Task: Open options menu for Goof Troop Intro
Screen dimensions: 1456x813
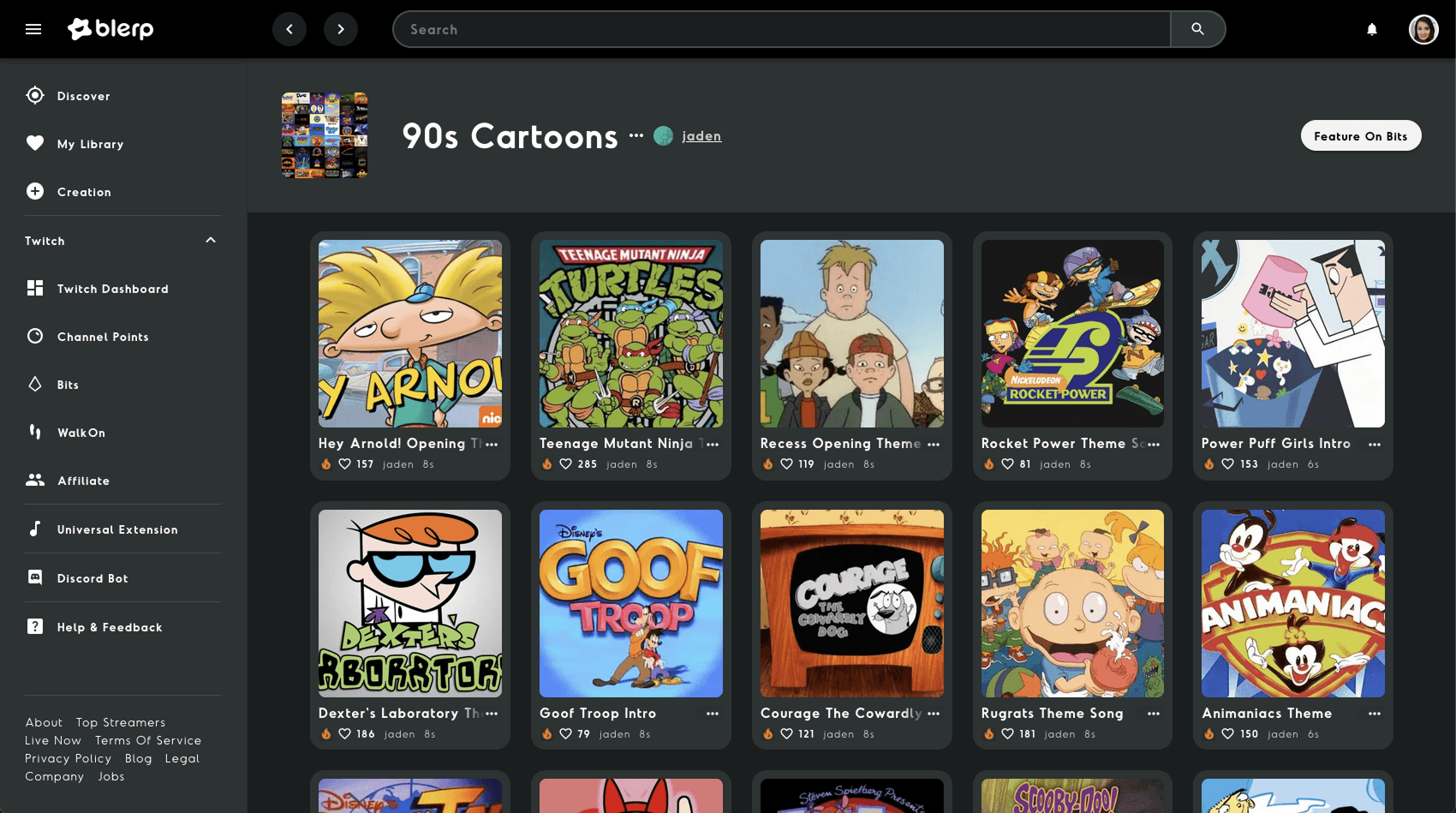Action: click(713, 713)
